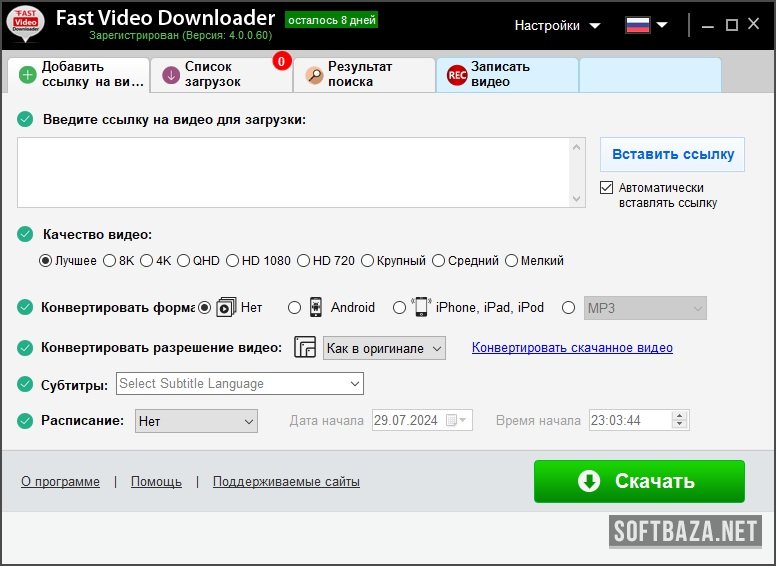Click the start time spinner arrows
The width and height of the screenshot is (776, 566).
(x=680, y=421)
